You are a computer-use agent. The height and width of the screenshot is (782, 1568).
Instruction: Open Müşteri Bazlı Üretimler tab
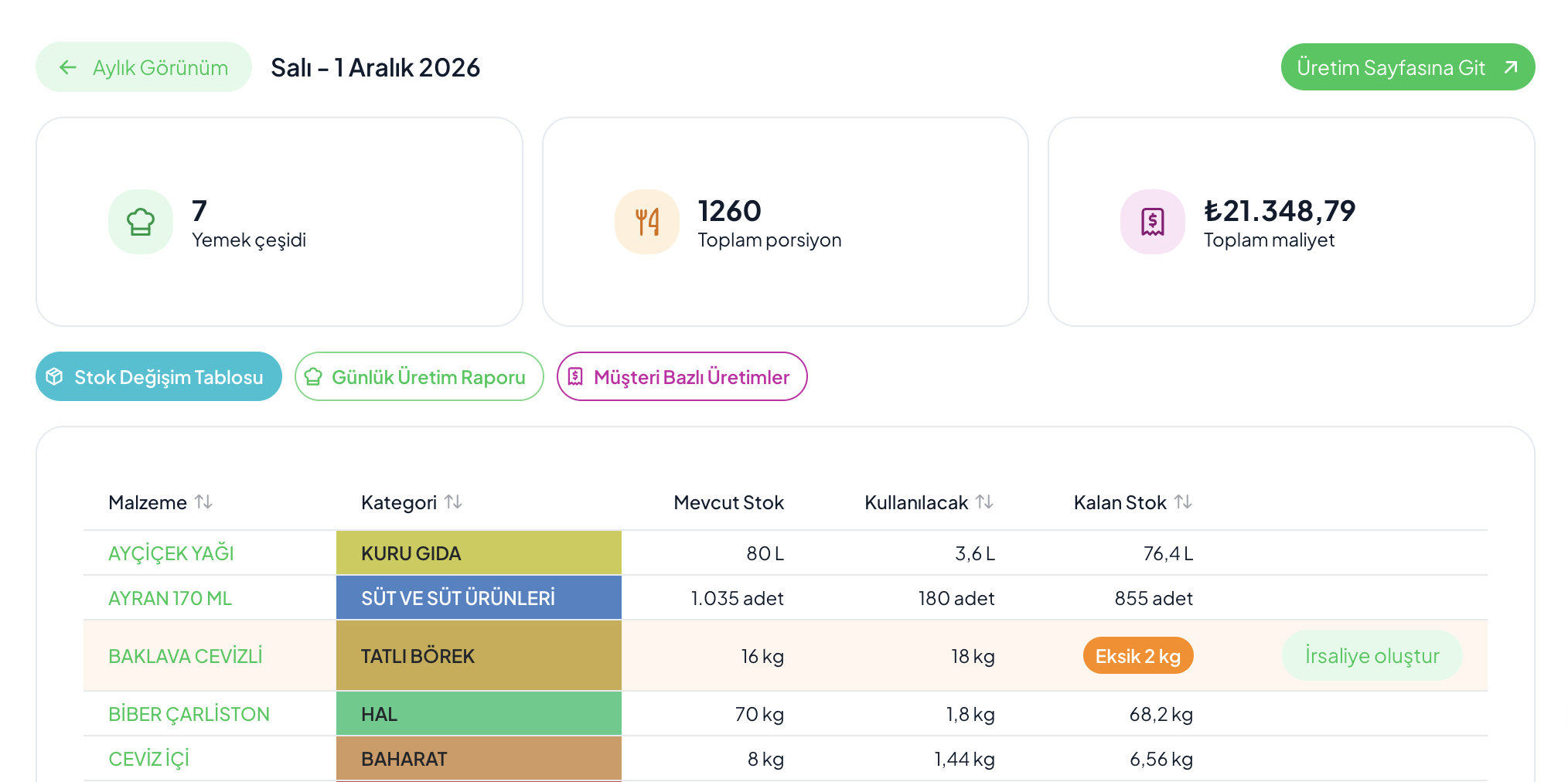[682, 376]
